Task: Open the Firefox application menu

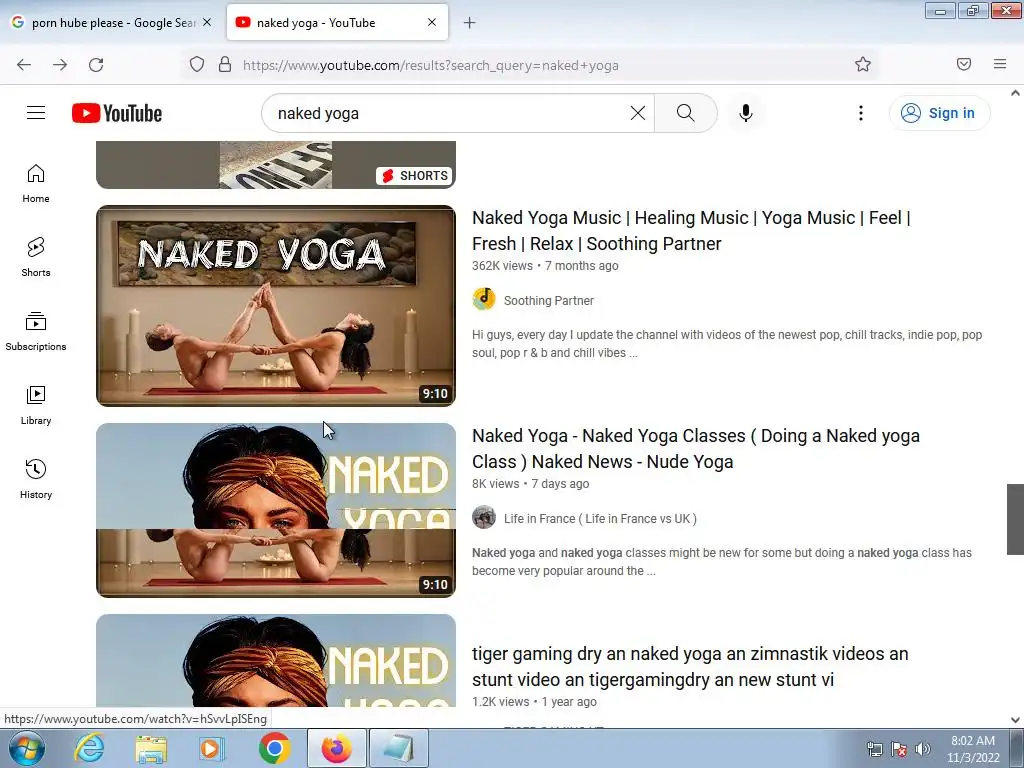Action: click(x=1000, y=64)
